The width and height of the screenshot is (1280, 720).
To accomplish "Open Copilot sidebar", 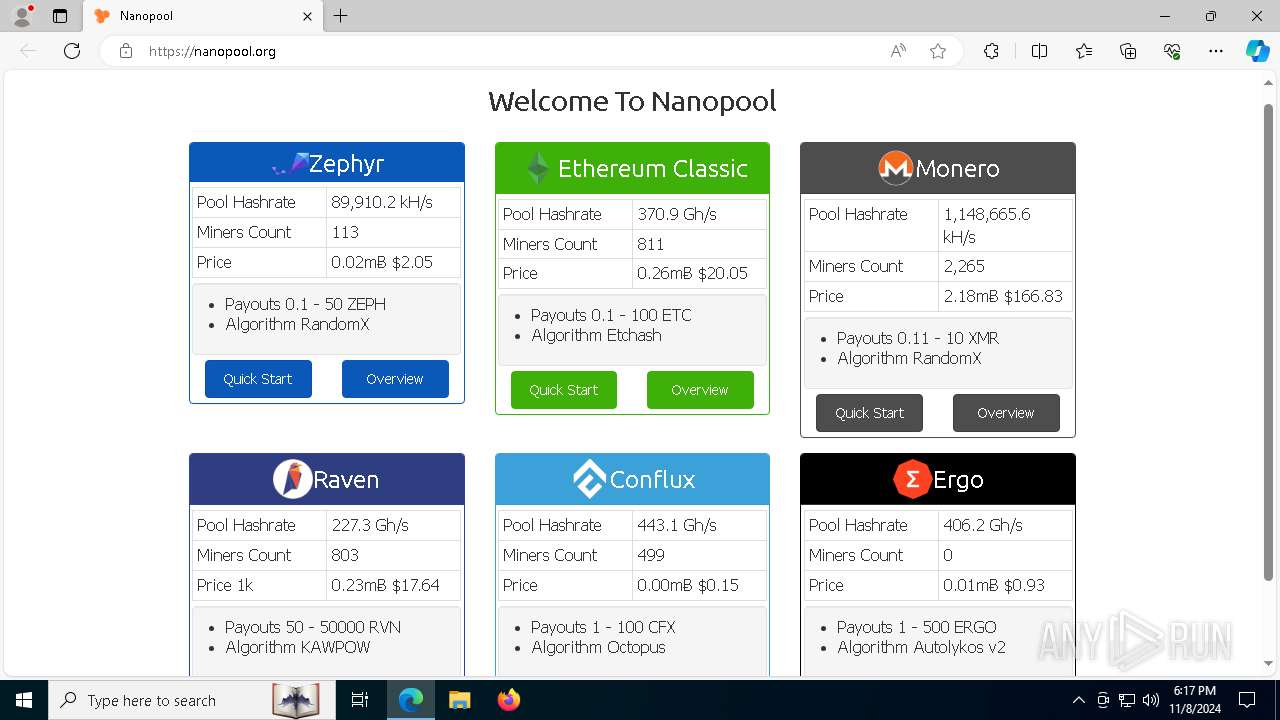I will pos(1258,51).
